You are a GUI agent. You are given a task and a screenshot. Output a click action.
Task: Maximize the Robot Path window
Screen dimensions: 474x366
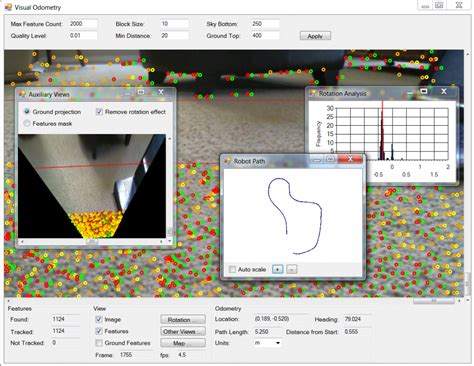pyautogui.click(x=330, y=159)
